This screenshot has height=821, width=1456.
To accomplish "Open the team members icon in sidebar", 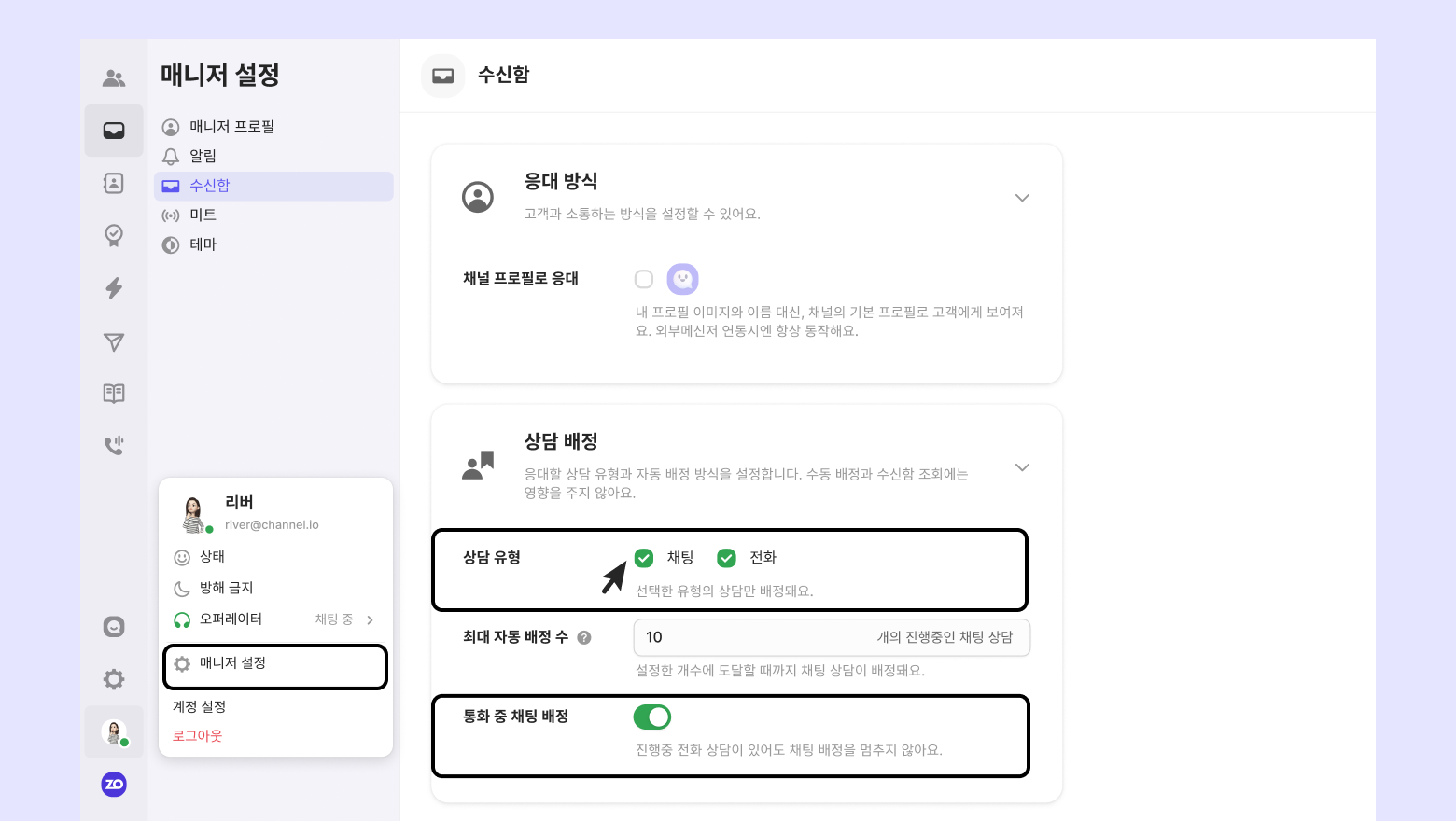I will tap(114, 78).
